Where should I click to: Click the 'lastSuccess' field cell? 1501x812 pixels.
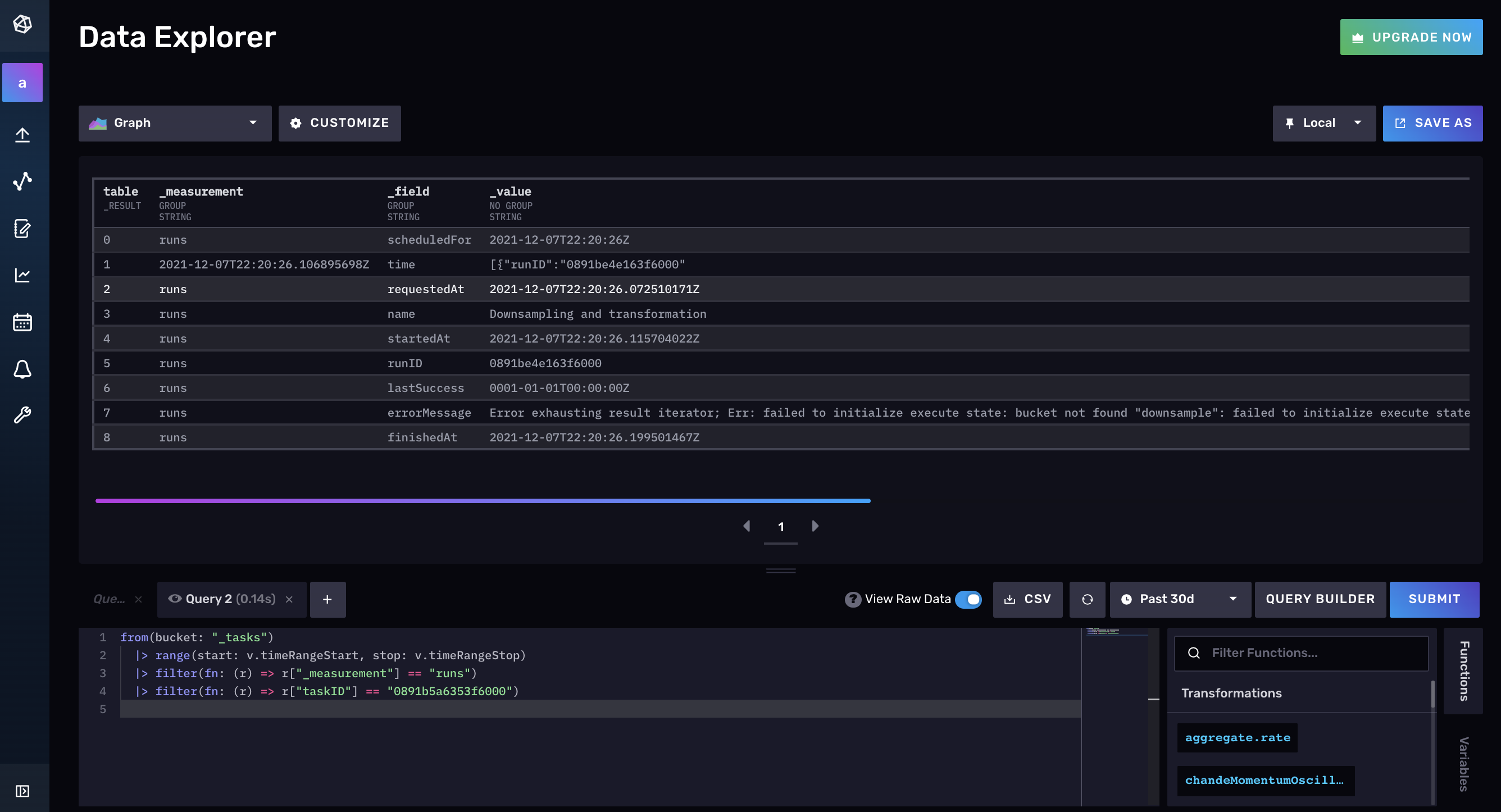[426, 388]
